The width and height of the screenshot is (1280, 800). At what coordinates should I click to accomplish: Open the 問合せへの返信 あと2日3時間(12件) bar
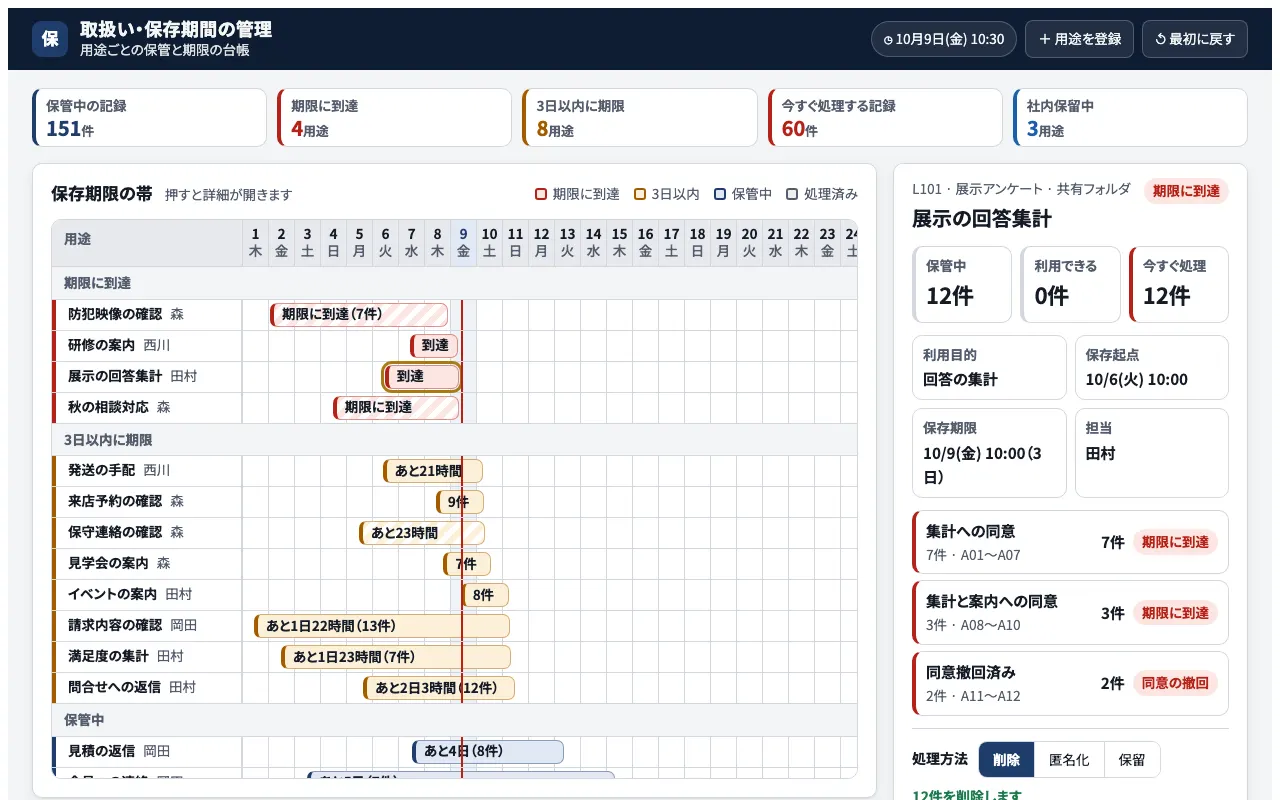[439, 688]
